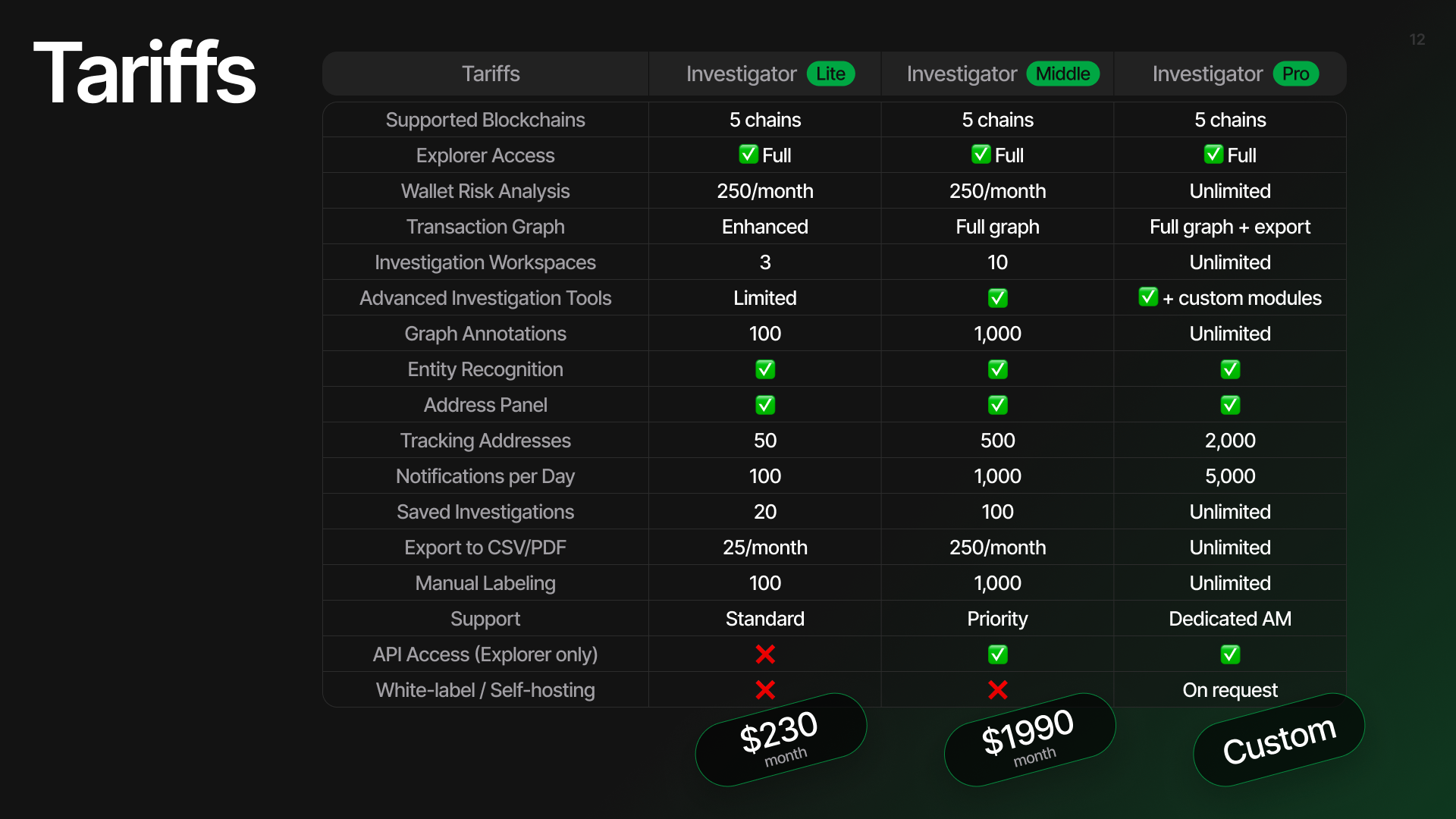1456x819 pixels.
Task: Click red X for Lite White-label
Action: pyautogui.click(x=765, y=689)
